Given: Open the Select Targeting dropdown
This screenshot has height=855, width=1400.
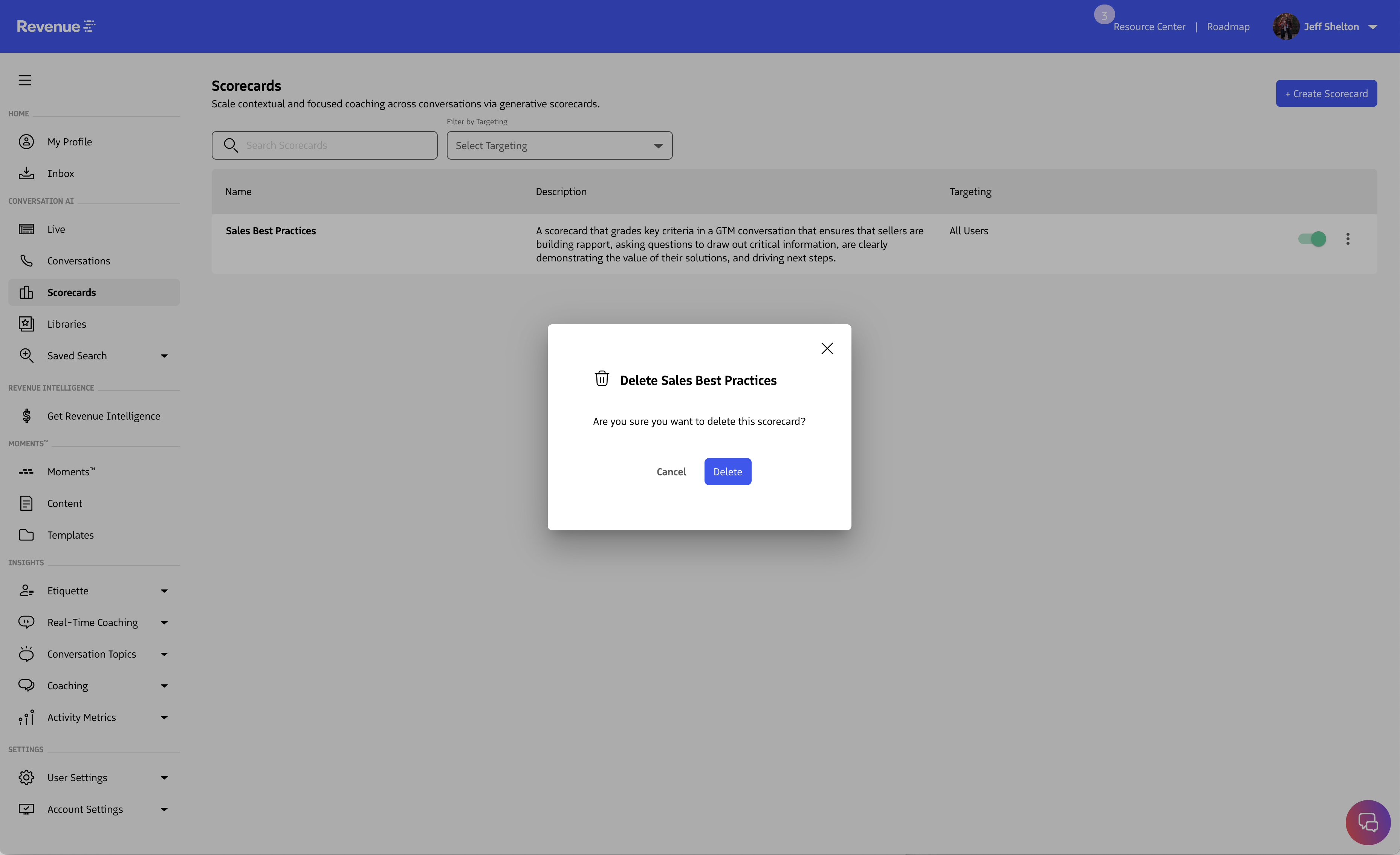Looking at the screenshot, I should click(x=559, y=145).
